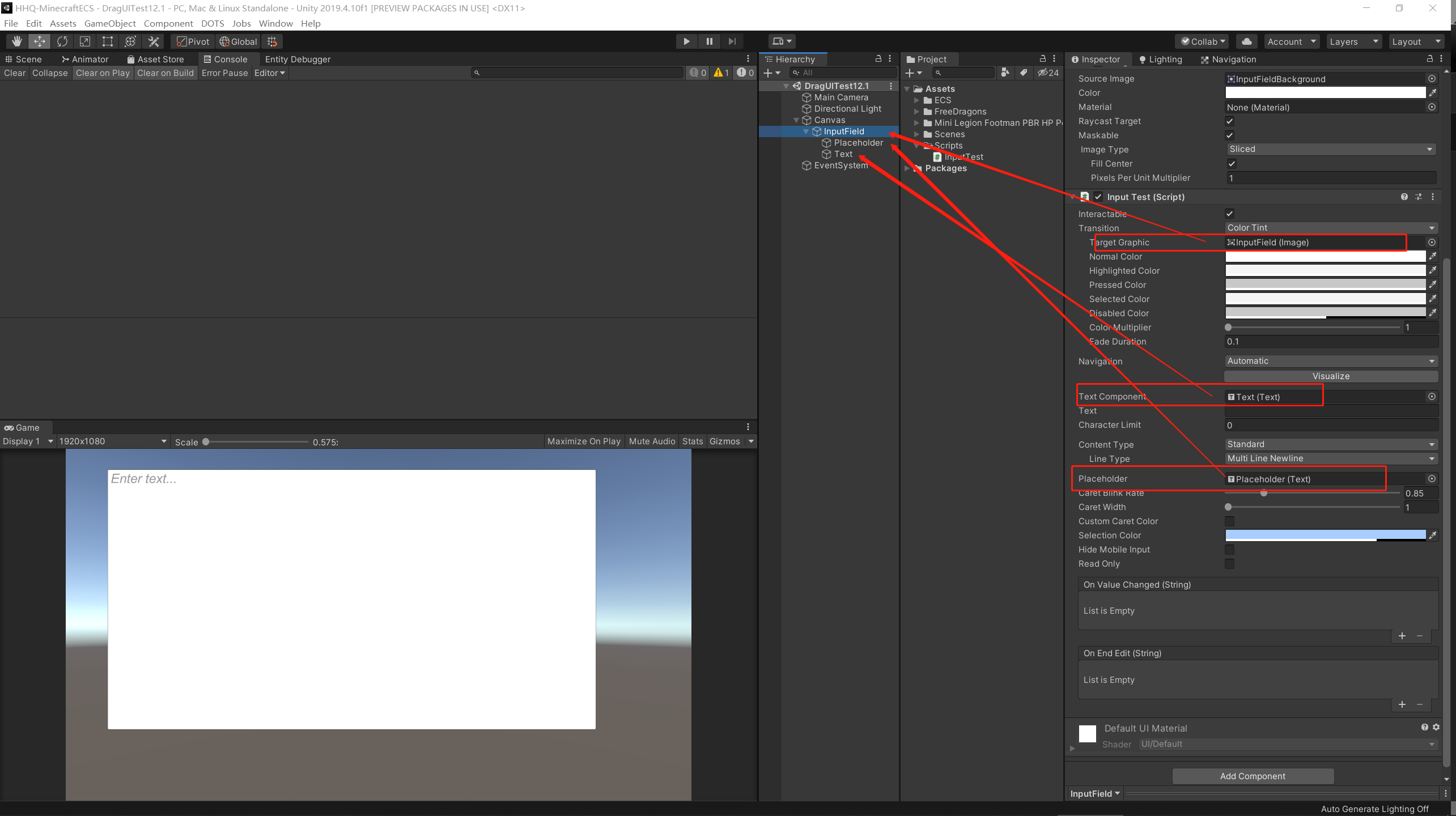Toggle the Raycast Target checkbox
This screenshot has height=816, width=1456.
(1229, 121)
